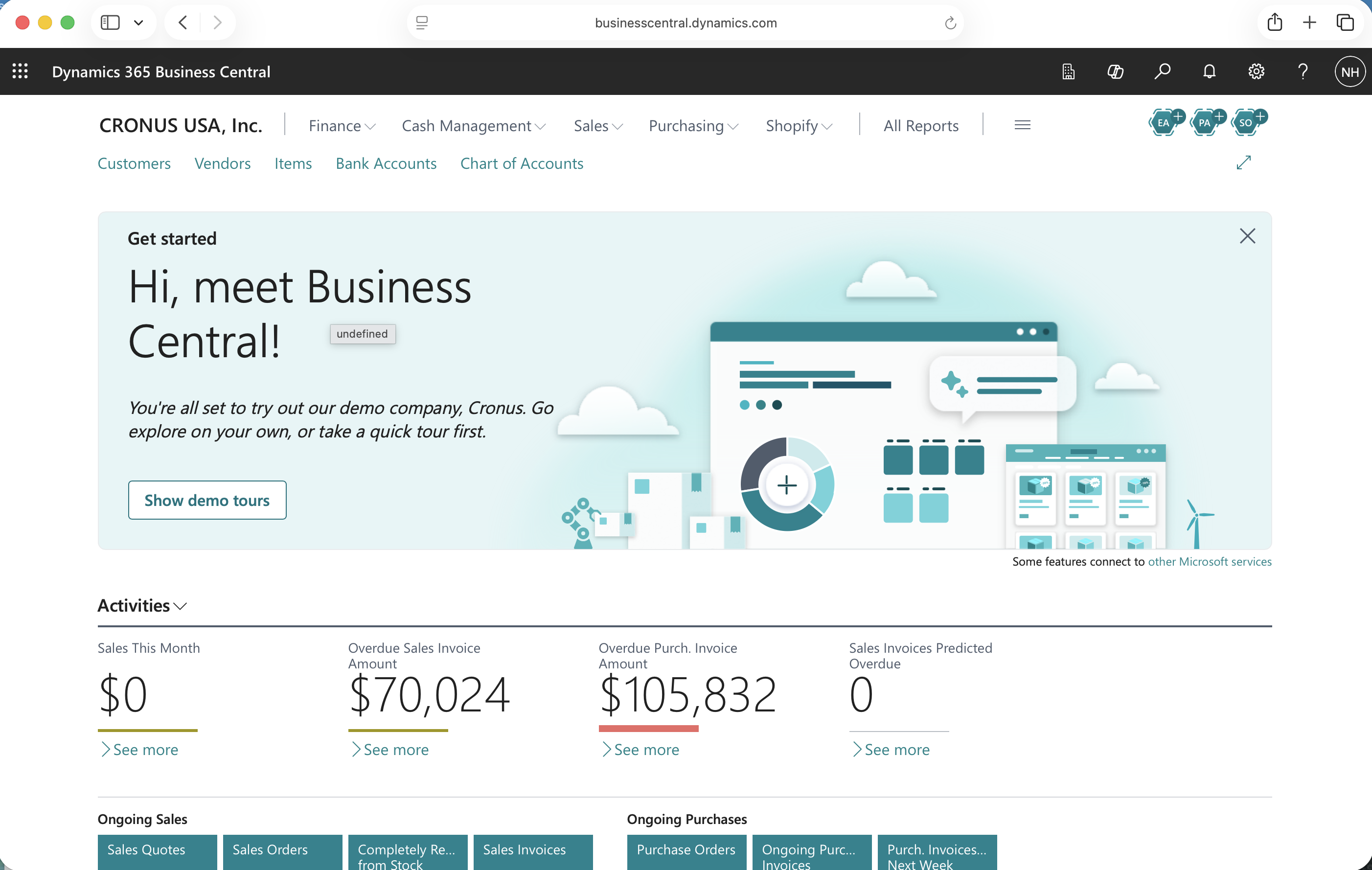
Task: Go forward with browser forward arrow
Action: click(217, 23)
